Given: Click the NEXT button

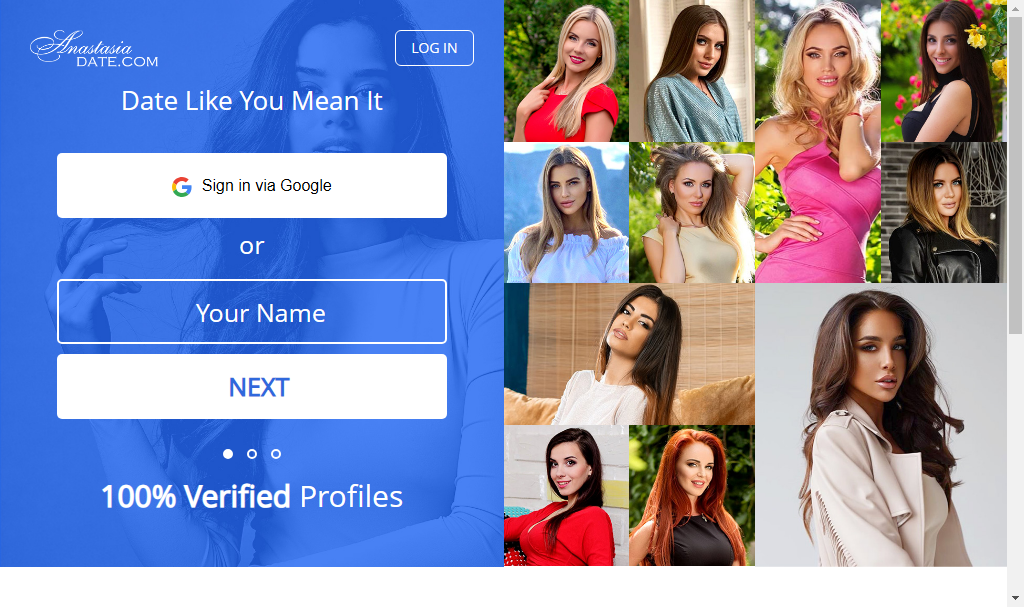Looking at the screenshot, I should pyautogui.click(x=252, y=387).
